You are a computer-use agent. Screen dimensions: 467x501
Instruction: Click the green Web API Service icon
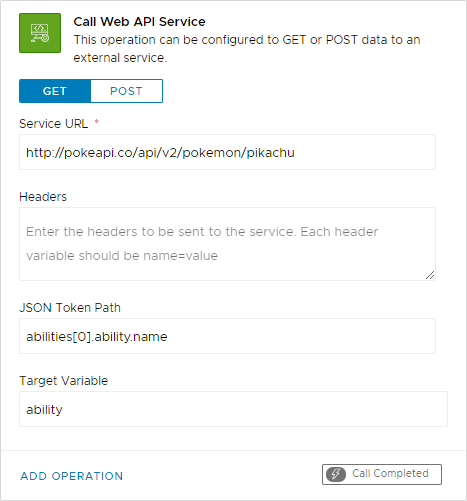(x=40, y=33)
